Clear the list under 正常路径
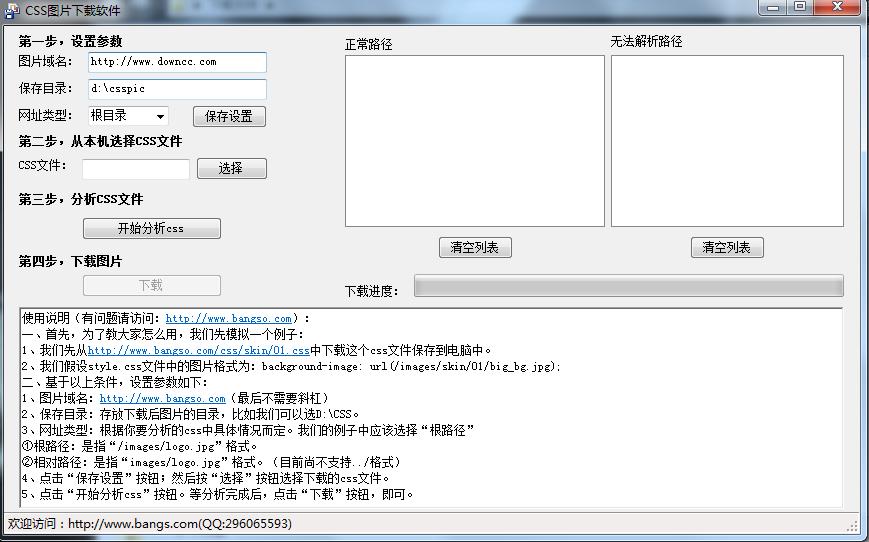Viewport: 869px width, 542px height. 475,247
